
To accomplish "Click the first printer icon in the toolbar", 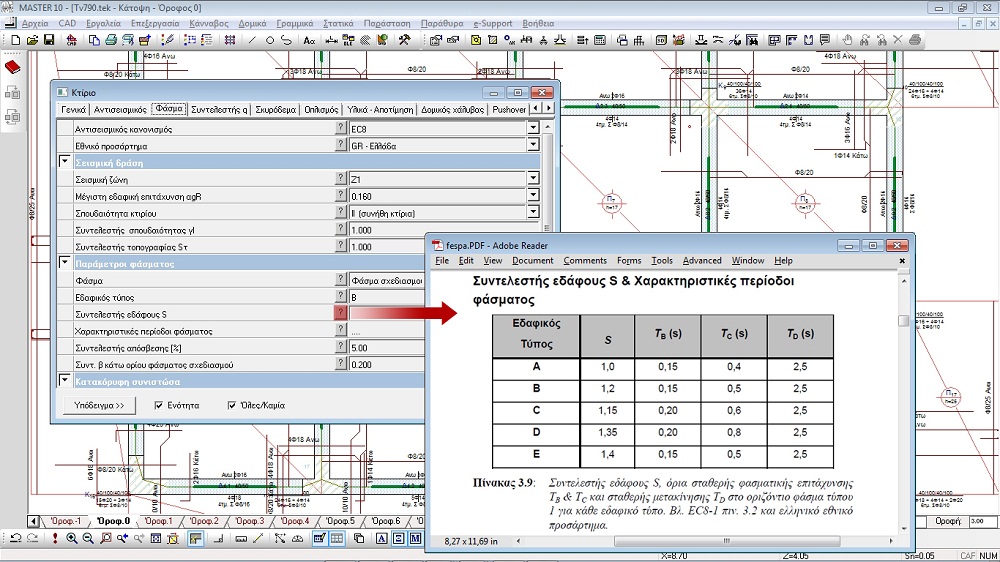I will [111, 40].
